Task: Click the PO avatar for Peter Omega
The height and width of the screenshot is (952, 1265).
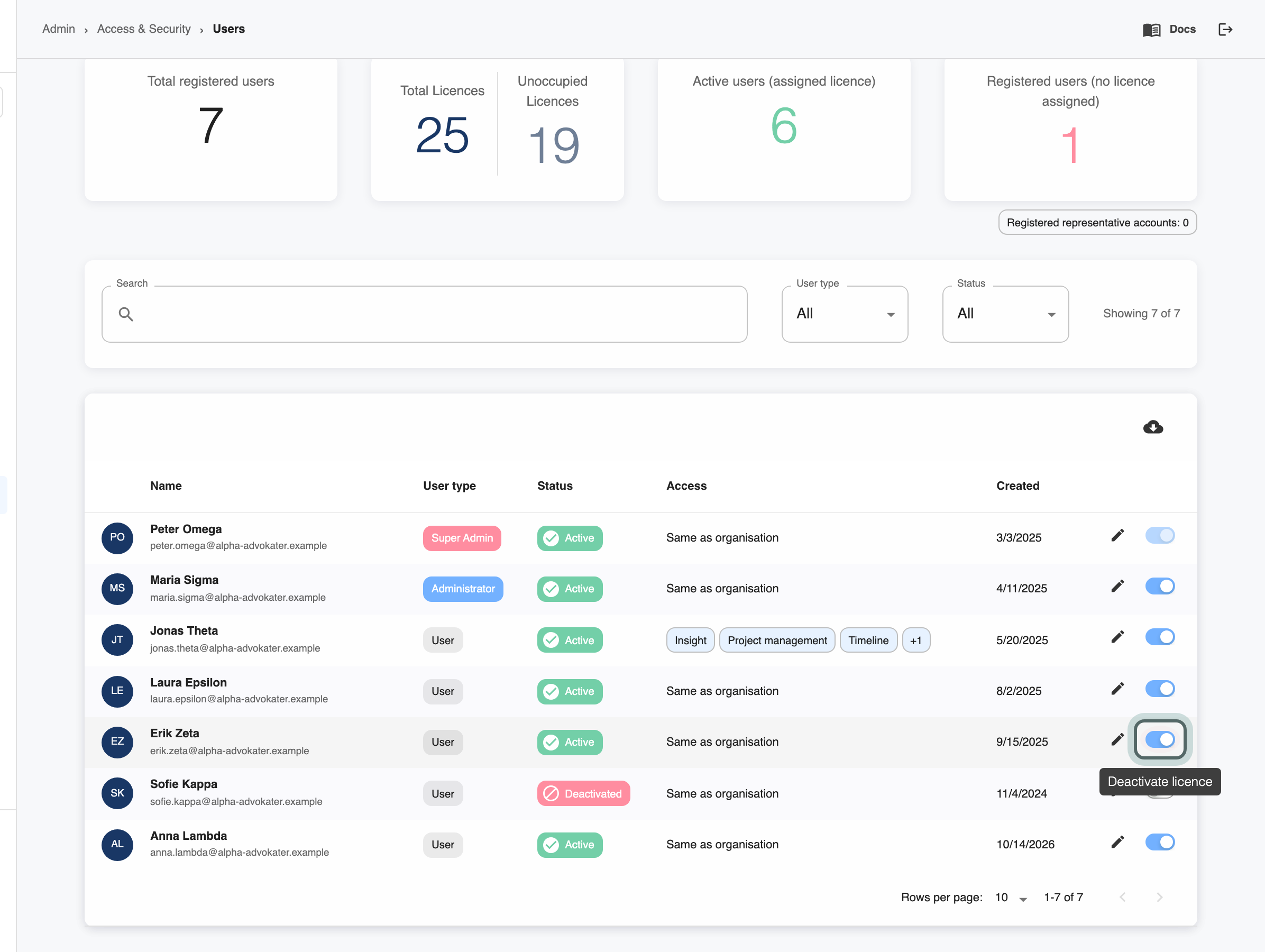Action: click(x=117, y=537)
